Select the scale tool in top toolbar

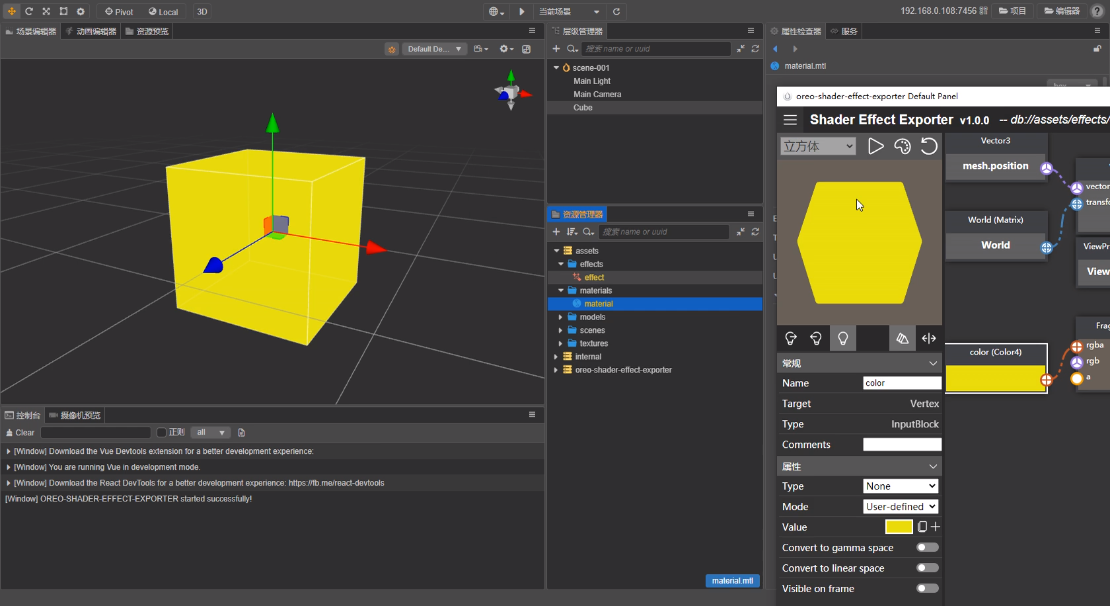tap(46, 11)
